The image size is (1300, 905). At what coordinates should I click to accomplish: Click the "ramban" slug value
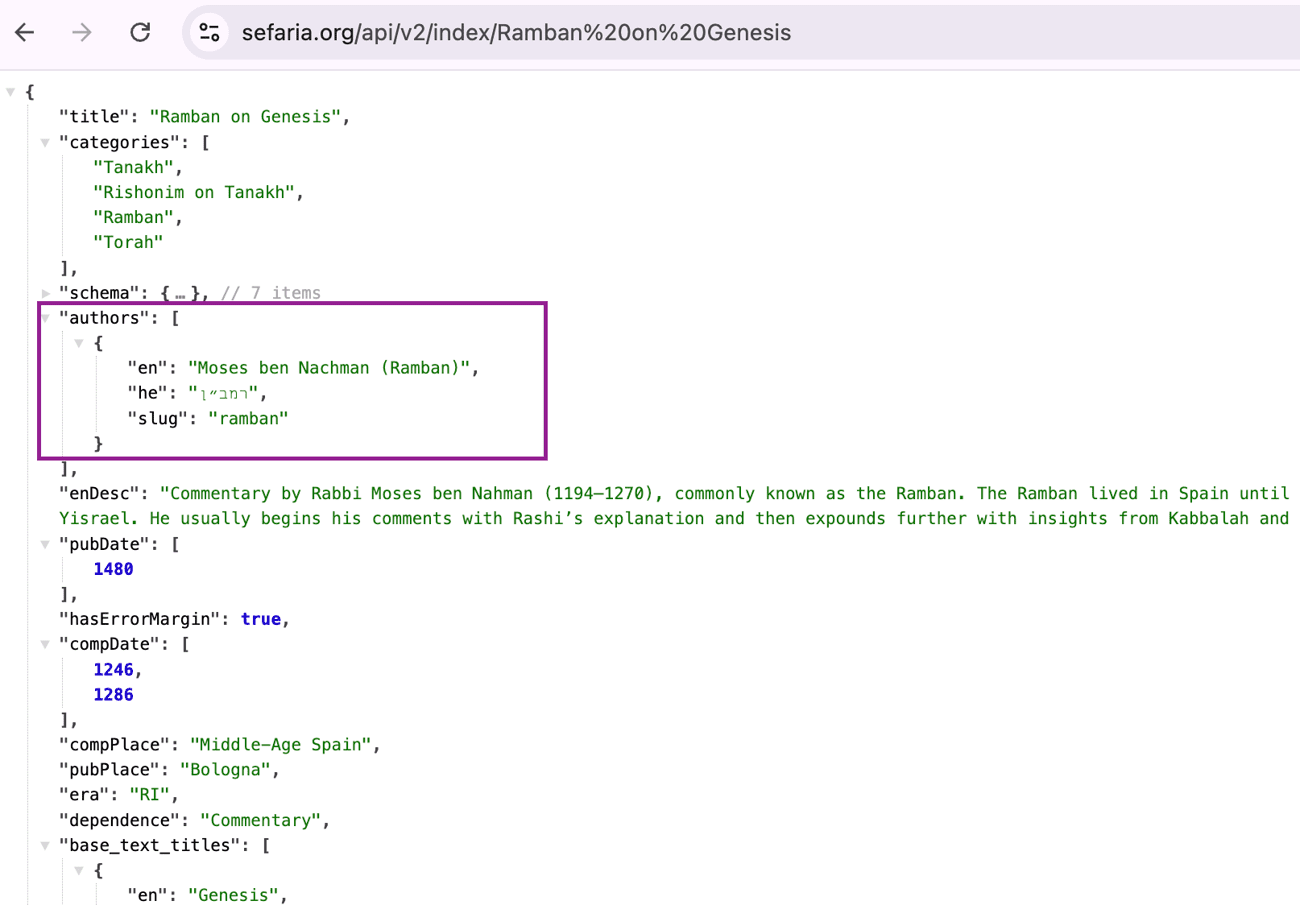[248, 419]
